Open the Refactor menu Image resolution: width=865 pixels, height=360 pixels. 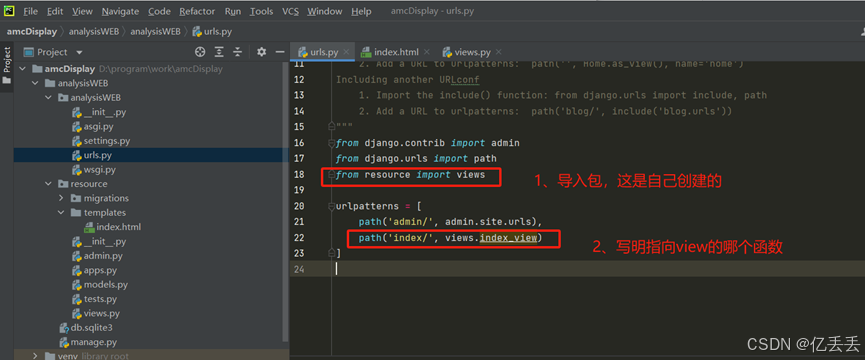(x=197, y=11)
